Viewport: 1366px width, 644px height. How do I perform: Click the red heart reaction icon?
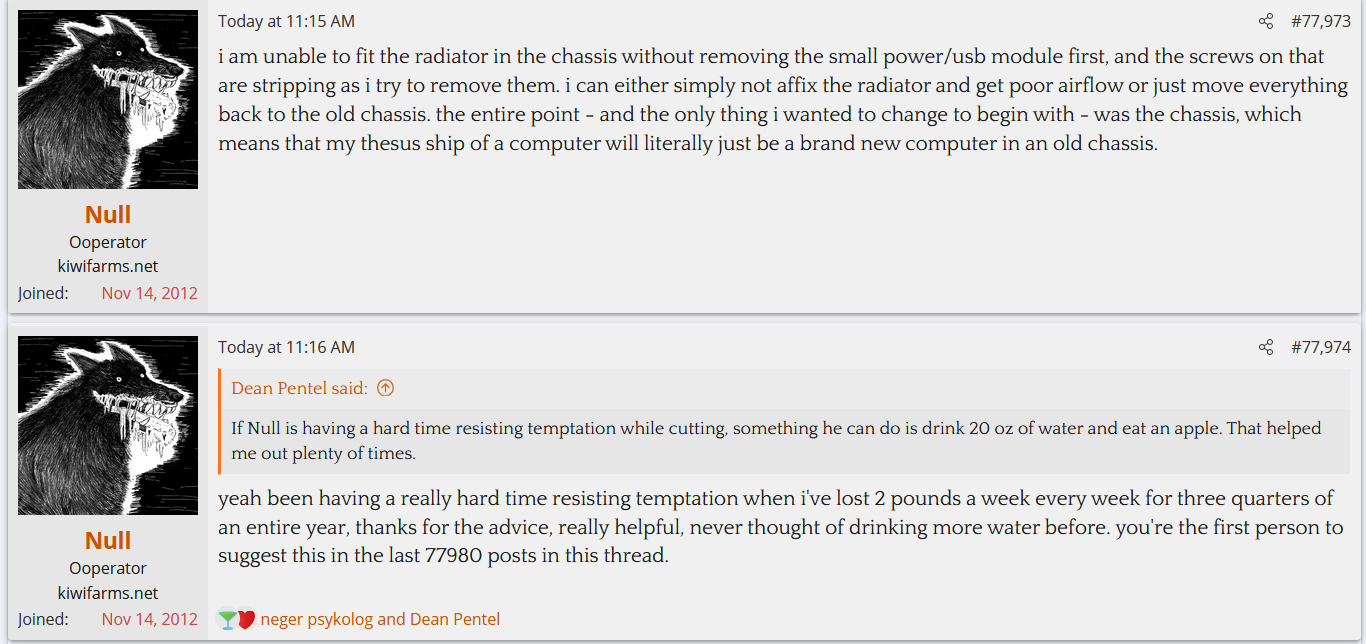click(x=246, y=620)
